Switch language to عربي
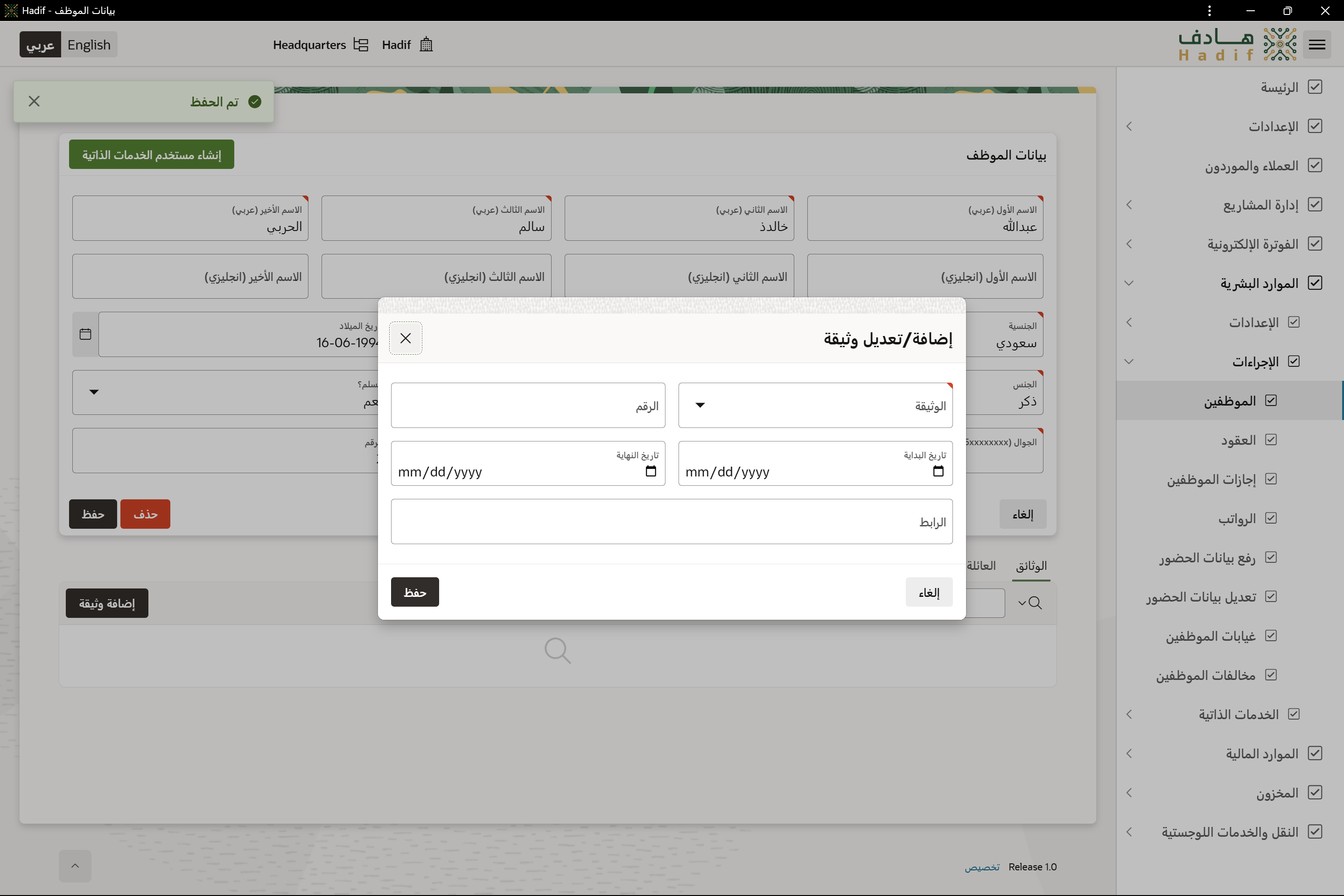The height and width of the screenshot is (896, 1344). pos(40,45)
